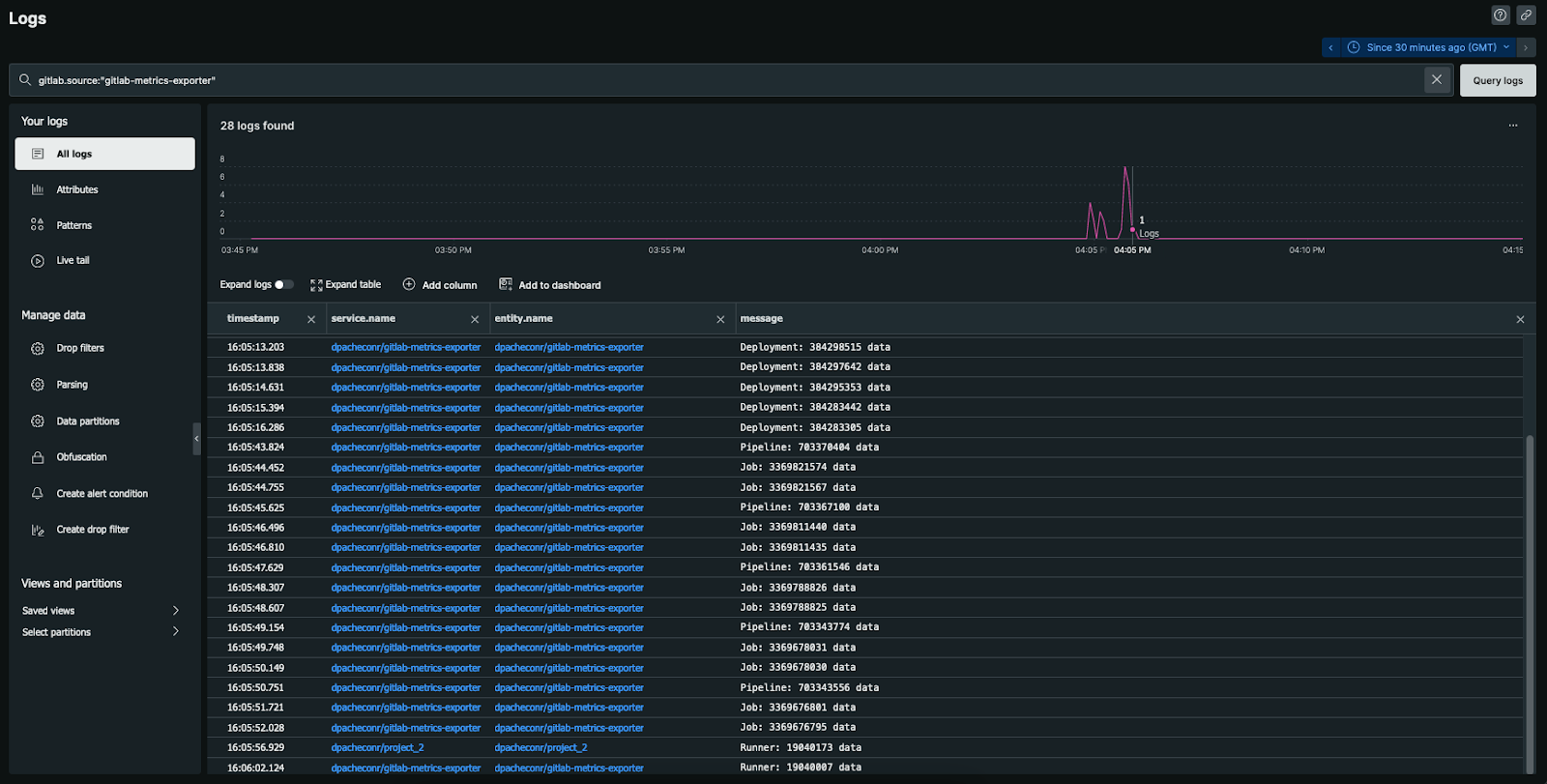This screenshot has width=1547, height=784.
Task: Open the time range picker dropdown
Action: pos(1428,47)
